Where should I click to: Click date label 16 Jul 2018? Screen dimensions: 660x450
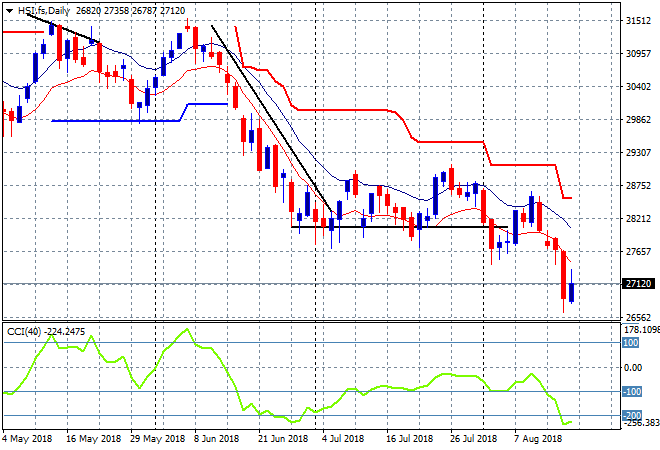(x=410, y=439)
